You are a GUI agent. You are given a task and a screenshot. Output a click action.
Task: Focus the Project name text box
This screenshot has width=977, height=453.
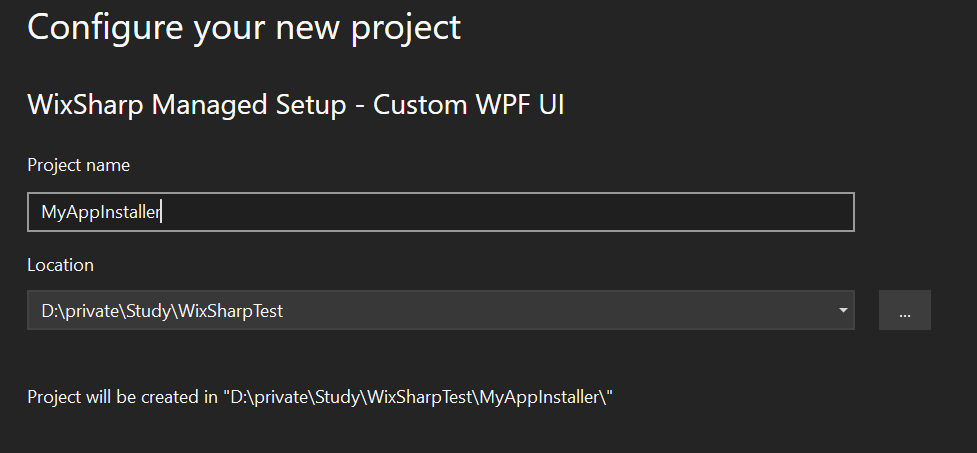click(x=441, y=212)
